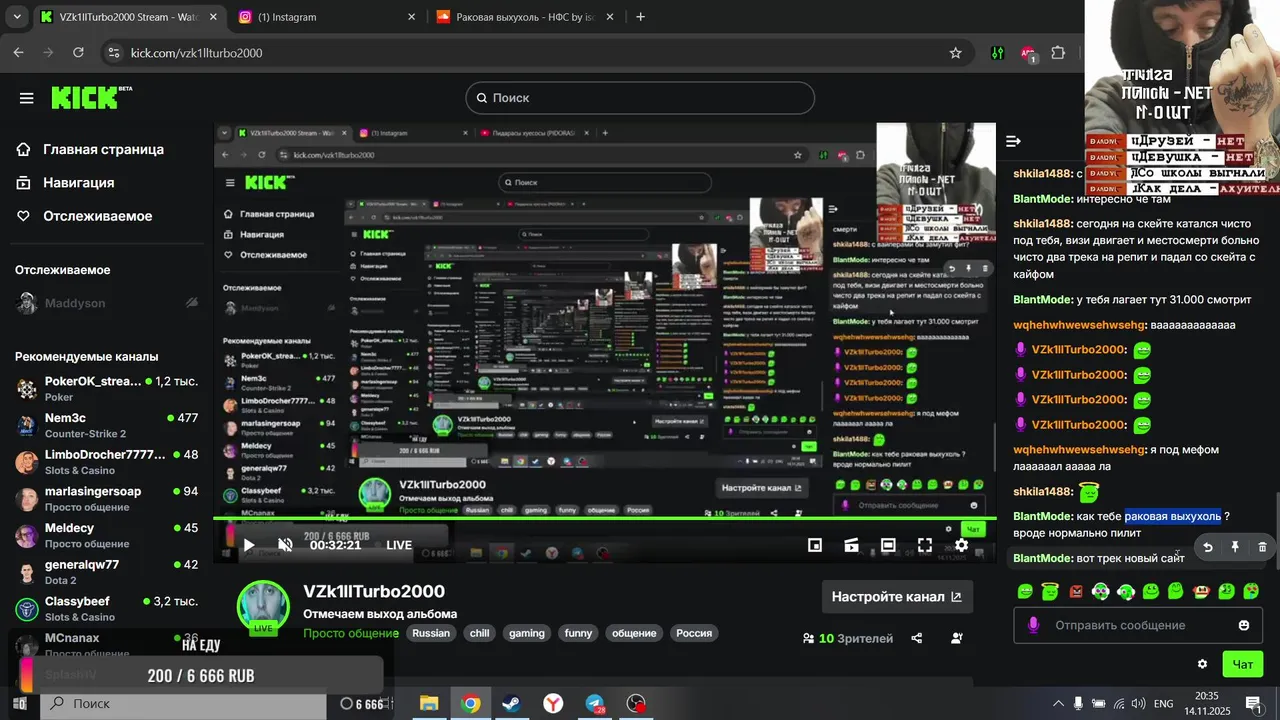
Task: Insert the crying heart-eyes emote at row end
Action: point(1251,591)
